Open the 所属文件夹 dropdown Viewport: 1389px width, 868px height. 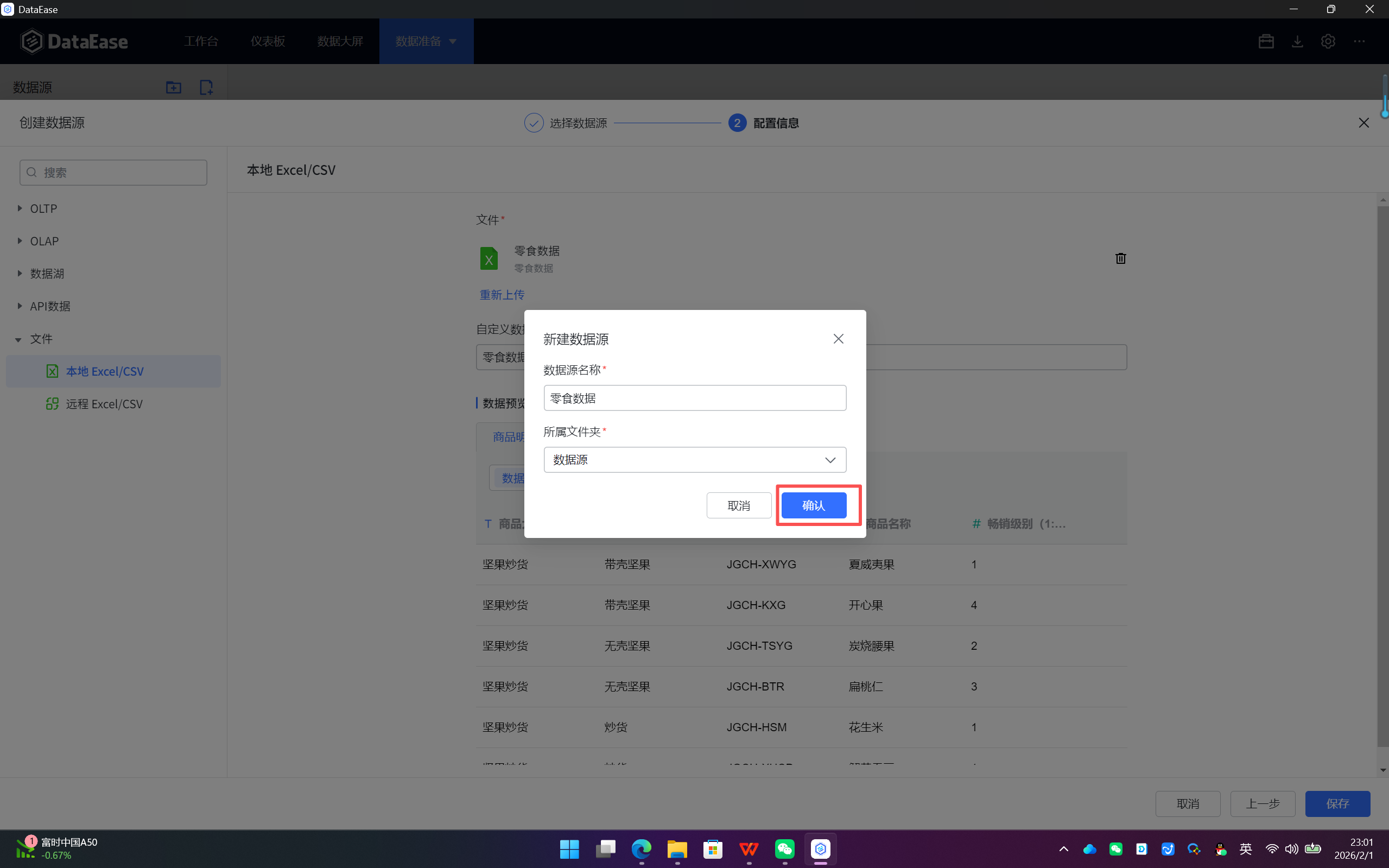(x=695, y=460)
